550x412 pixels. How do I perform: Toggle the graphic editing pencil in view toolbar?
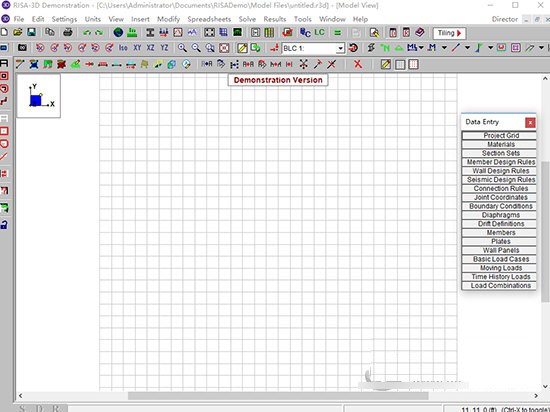tap(242, 48)
